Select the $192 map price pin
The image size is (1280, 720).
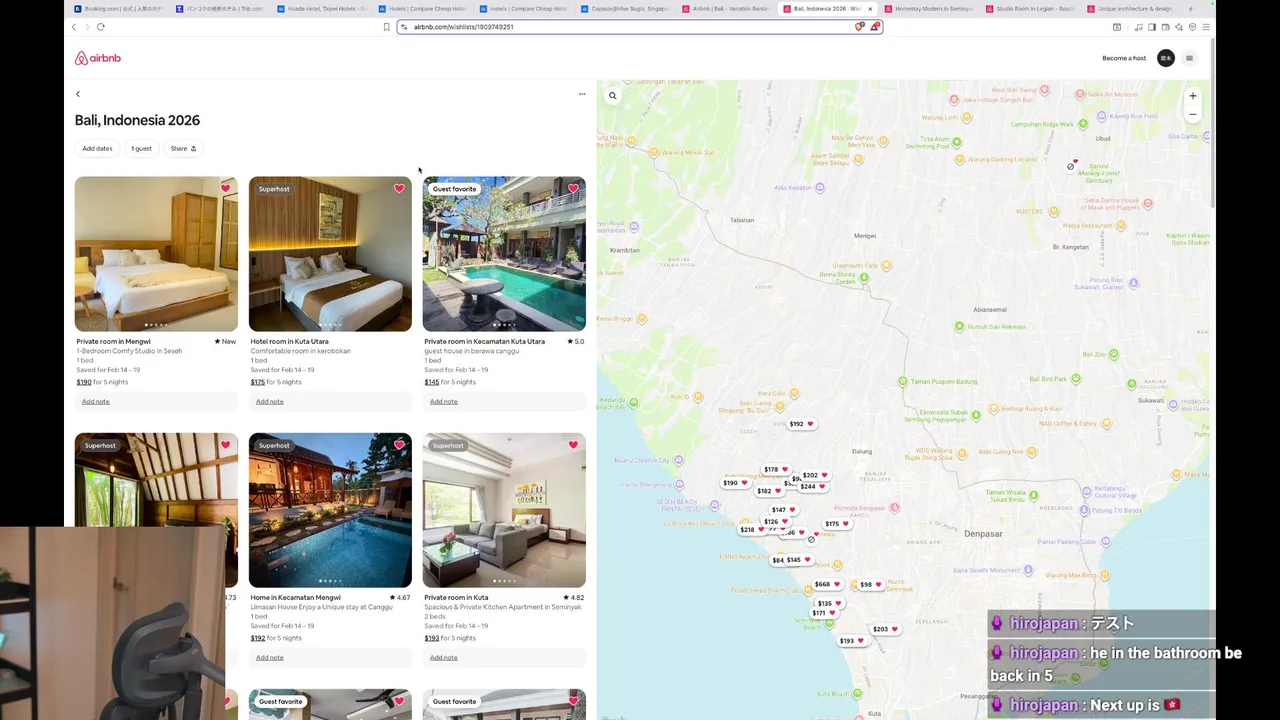802,424
